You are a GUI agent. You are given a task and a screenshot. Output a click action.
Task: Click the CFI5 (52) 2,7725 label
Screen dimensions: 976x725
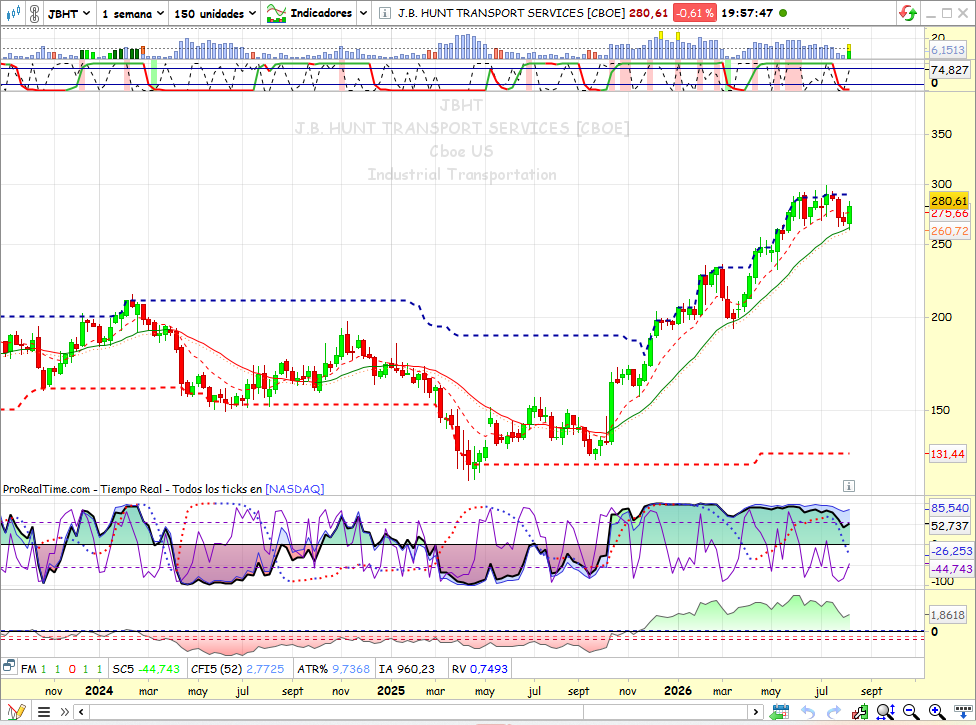pos(237,669)
